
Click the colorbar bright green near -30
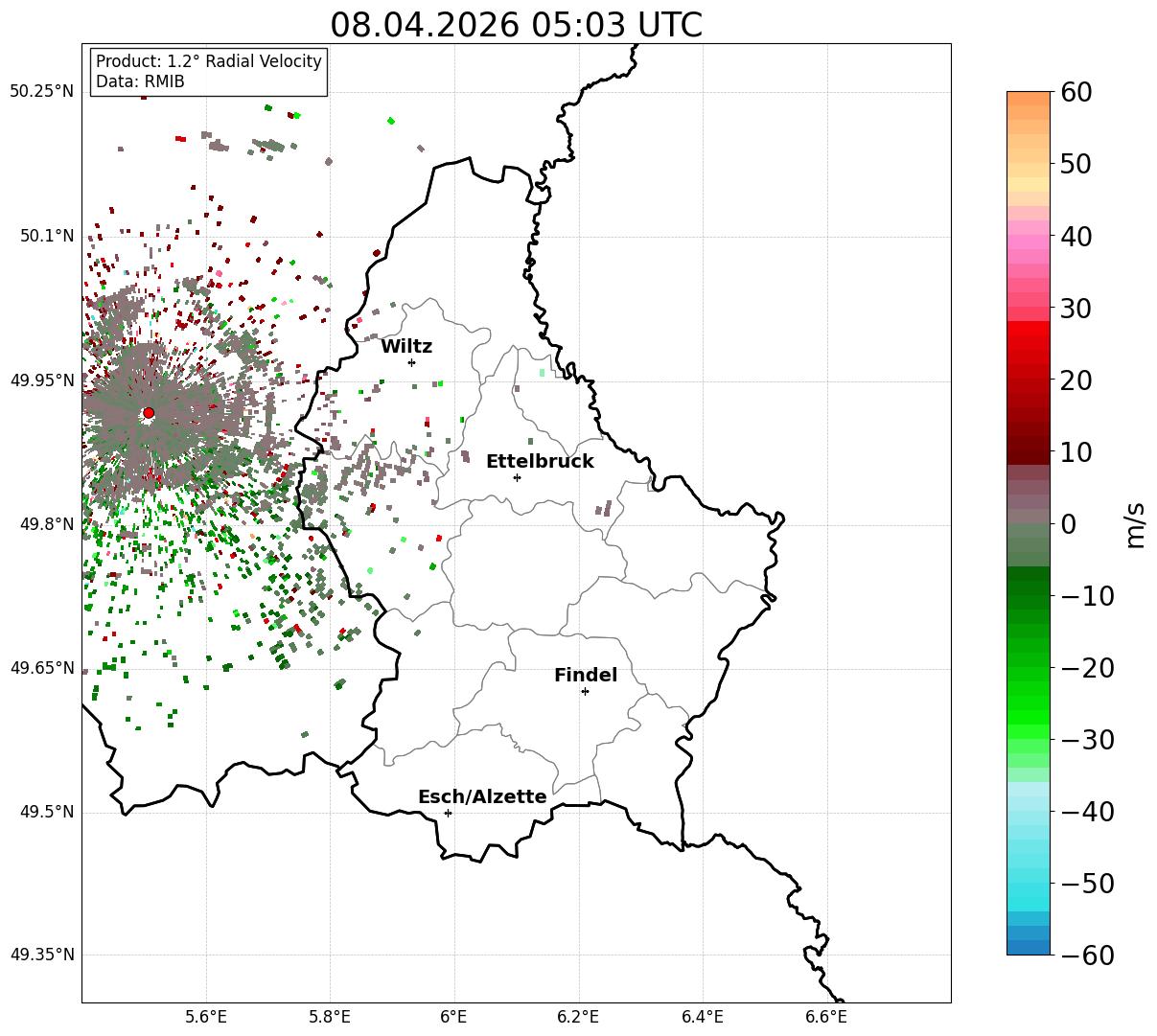click(x=1029, y=739)
